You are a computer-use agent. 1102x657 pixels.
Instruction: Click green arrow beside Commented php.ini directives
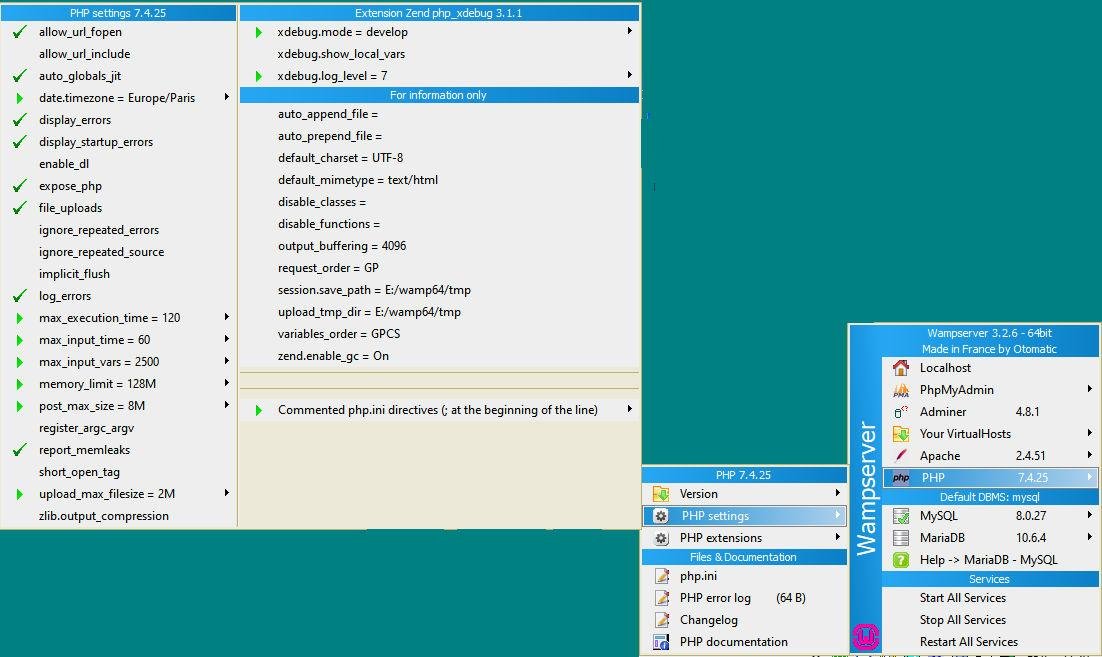pyautogui.click(x=259, y=410)
